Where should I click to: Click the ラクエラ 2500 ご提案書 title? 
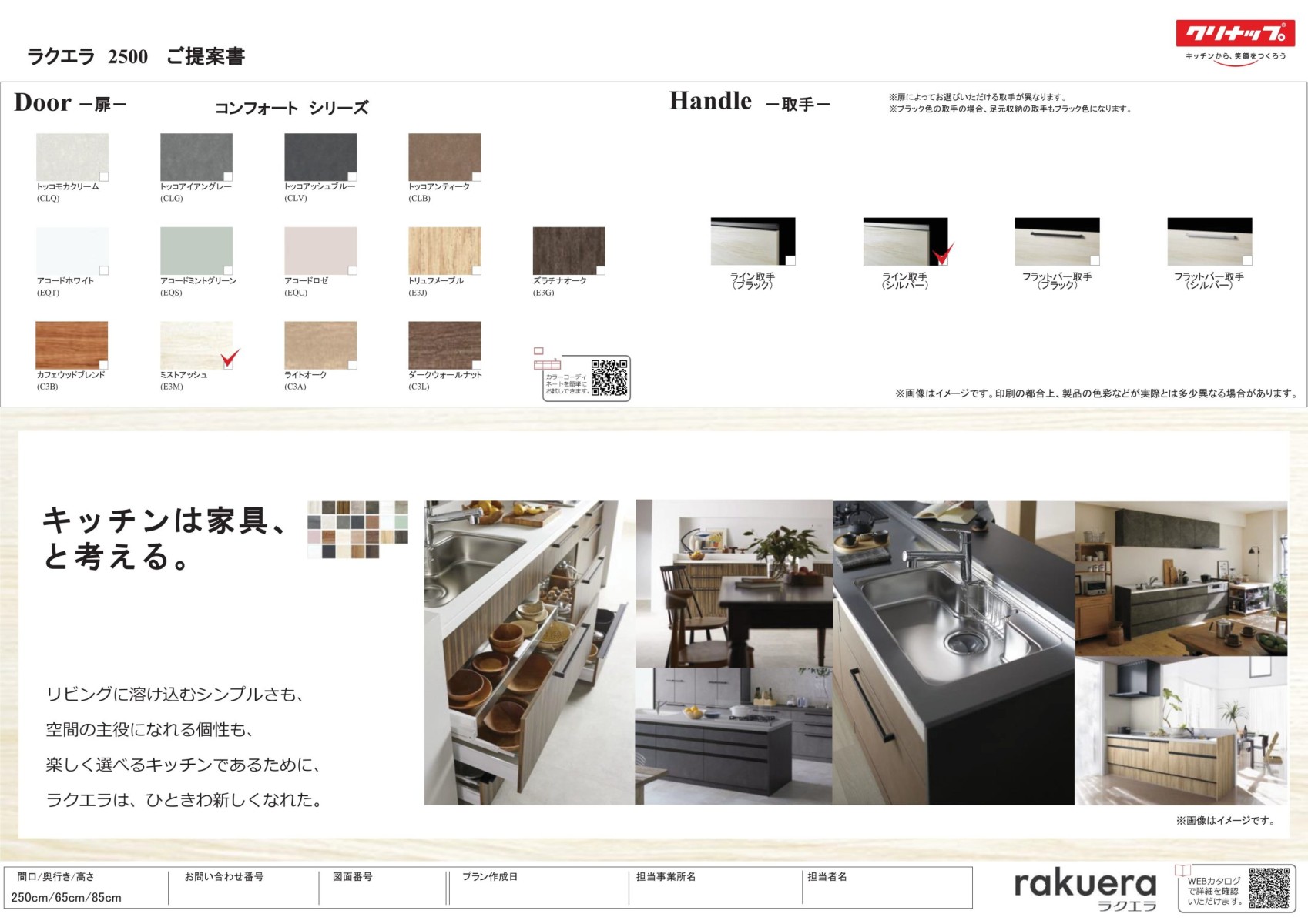pos(136,56)
